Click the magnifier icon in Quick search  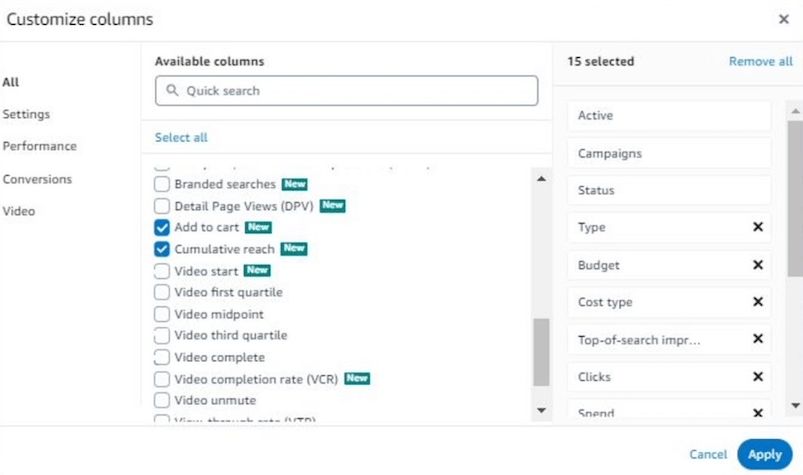pos(173,91)
